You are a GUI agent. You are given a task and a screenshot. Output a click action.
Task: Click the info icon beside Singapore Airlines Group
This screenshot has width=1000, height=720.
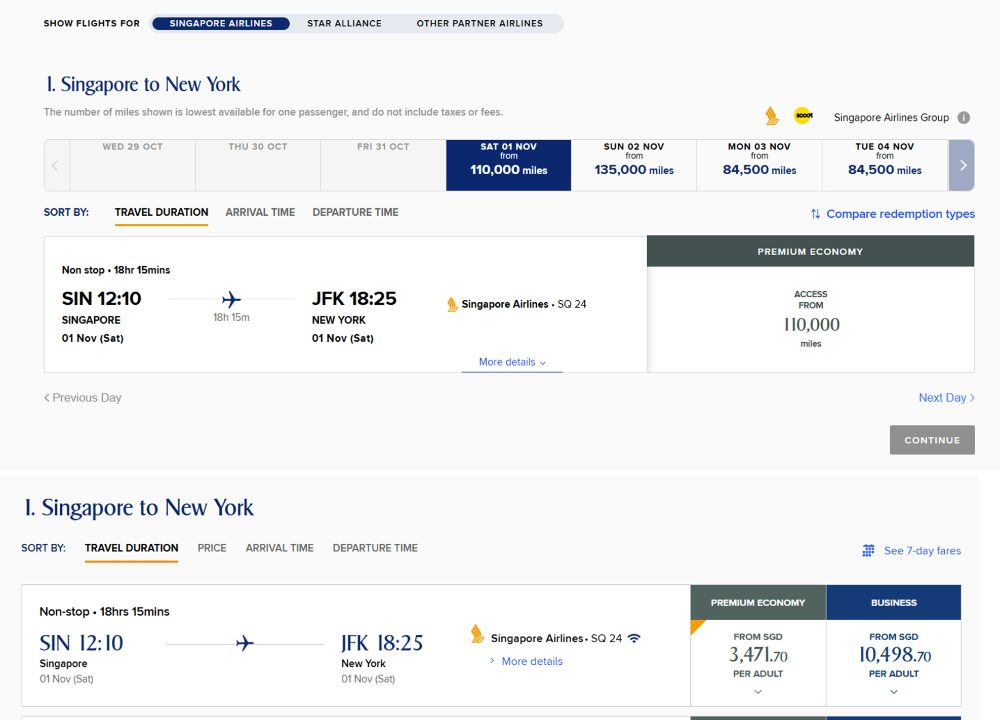(x=963, y=118)
